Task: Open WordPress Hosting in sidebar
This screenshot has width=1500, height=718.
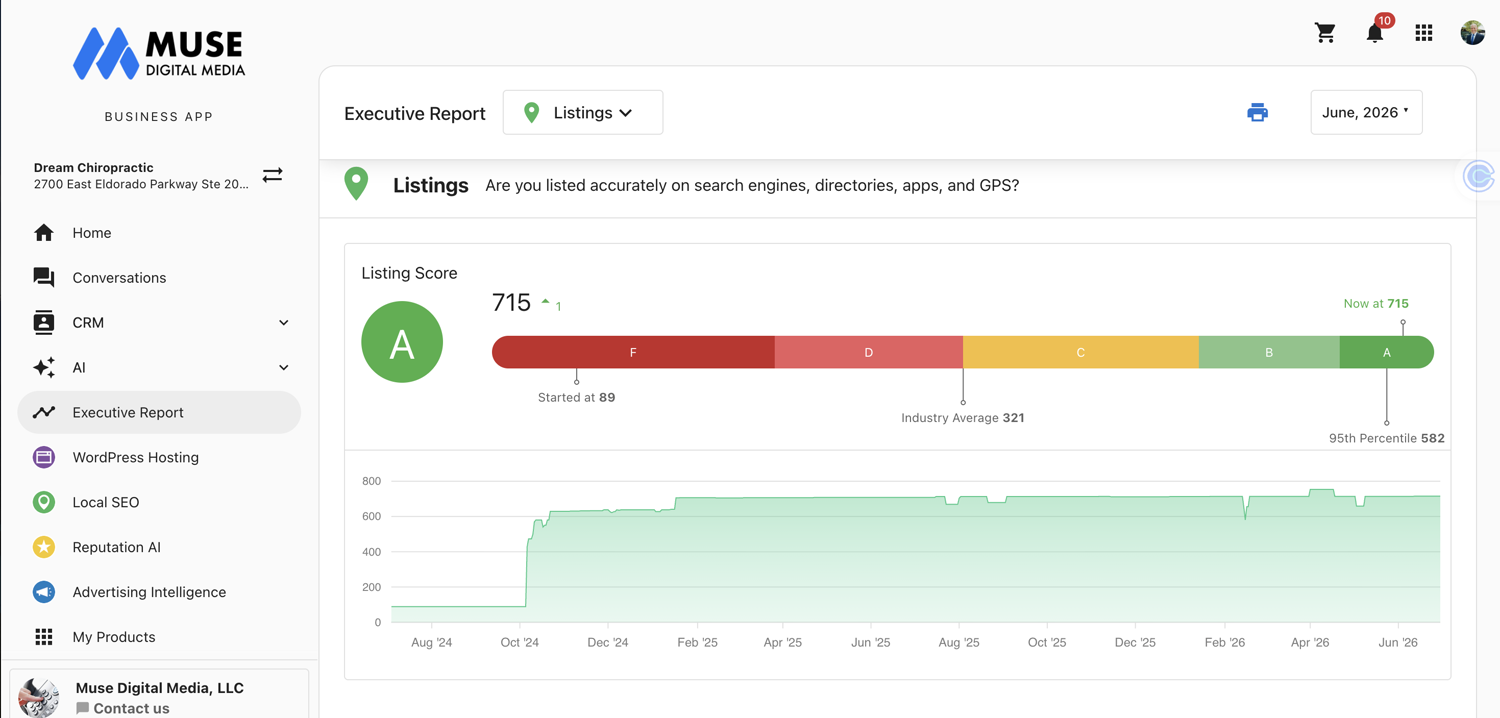Action: tap(159, 457)
